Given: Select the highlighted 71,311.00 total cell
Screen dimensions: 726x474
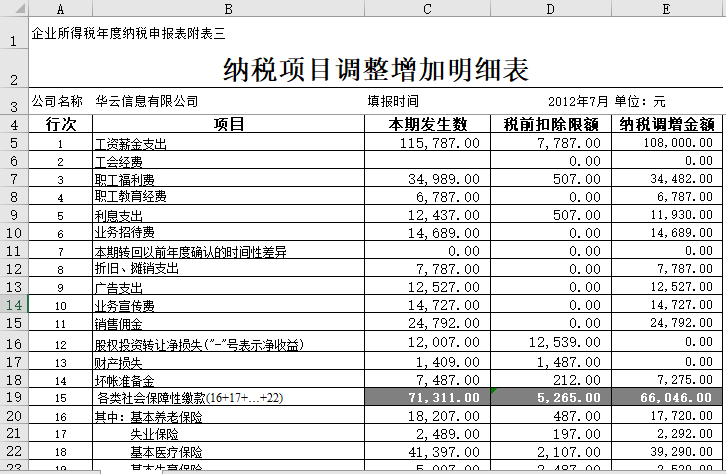Looking at the screenshot, I should [427, 397].
